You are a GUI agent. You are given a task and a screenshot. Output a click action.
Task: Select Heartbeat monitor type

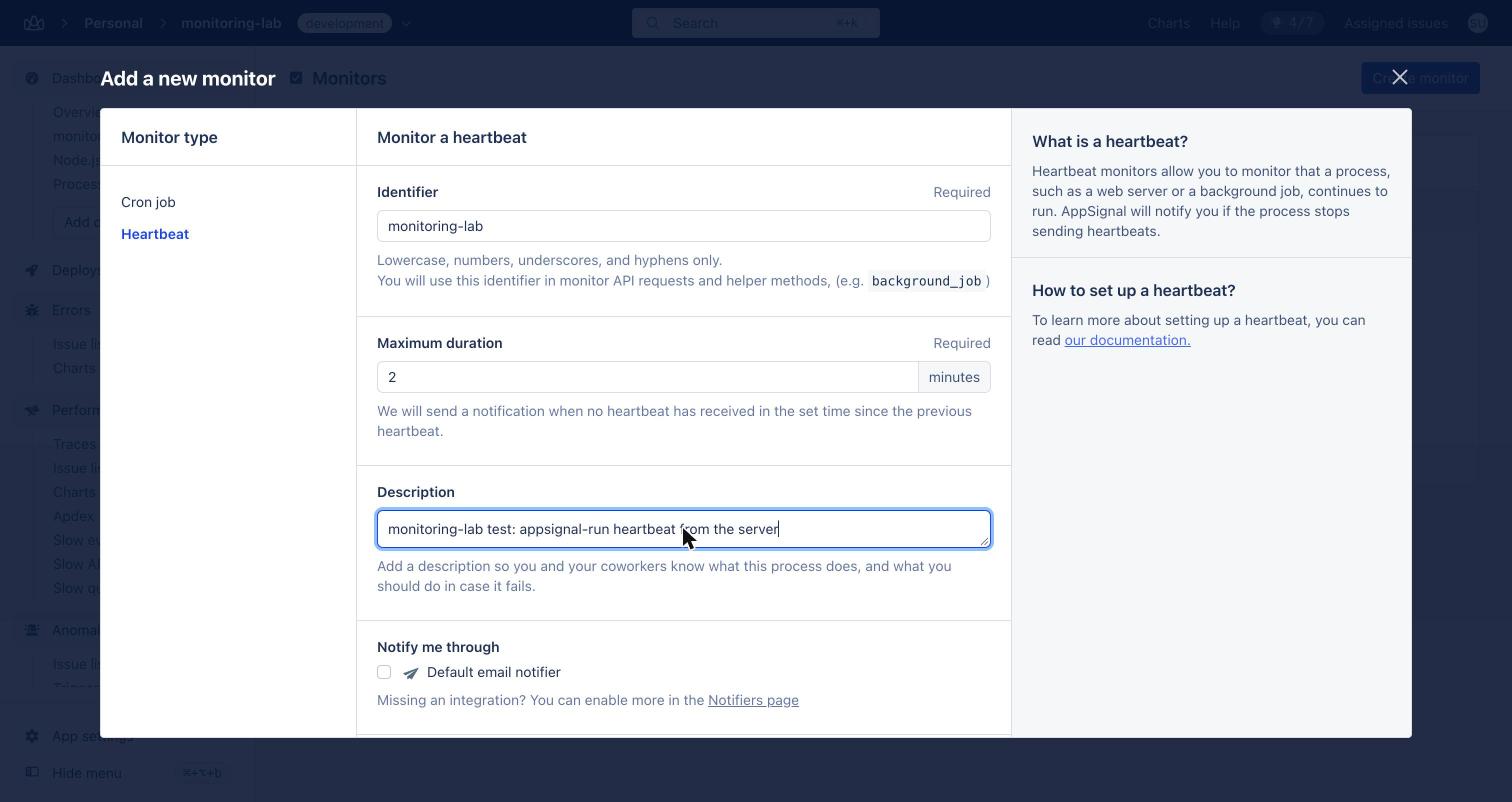[155, 234]
